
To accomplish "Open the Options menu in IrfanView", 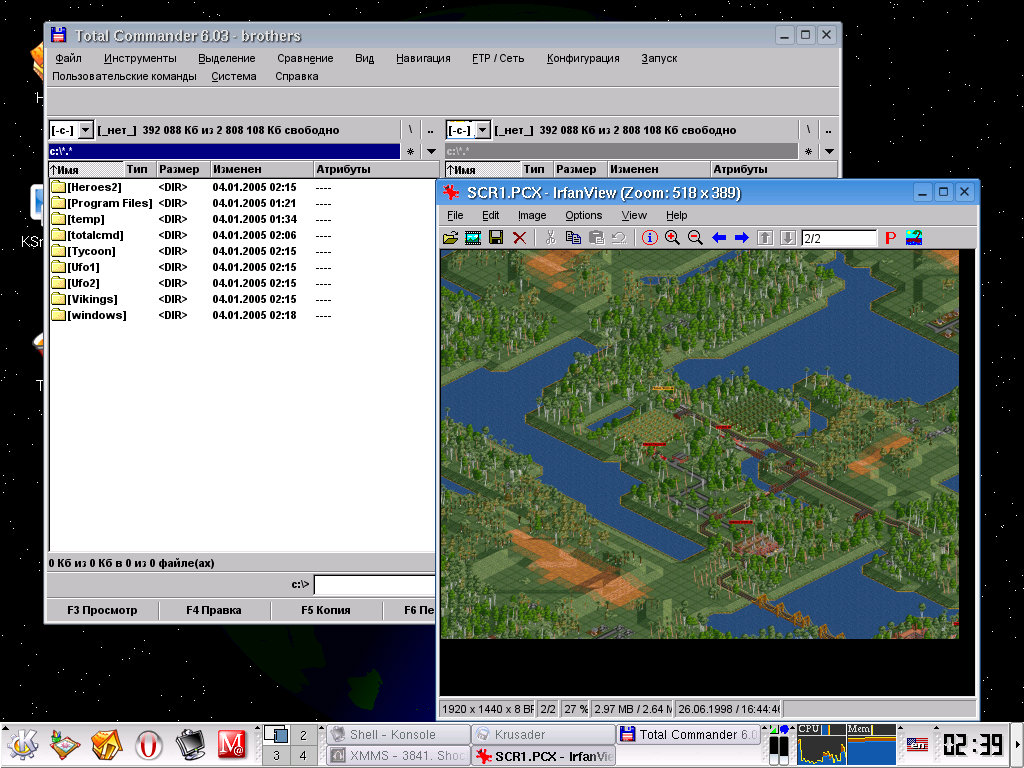I will 583,215.
